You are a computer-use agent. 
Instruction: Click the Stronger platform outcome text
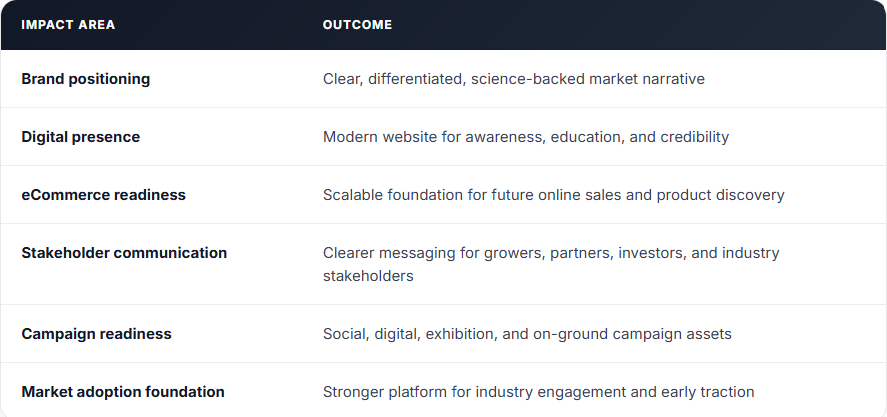click(x=538, y=392)
